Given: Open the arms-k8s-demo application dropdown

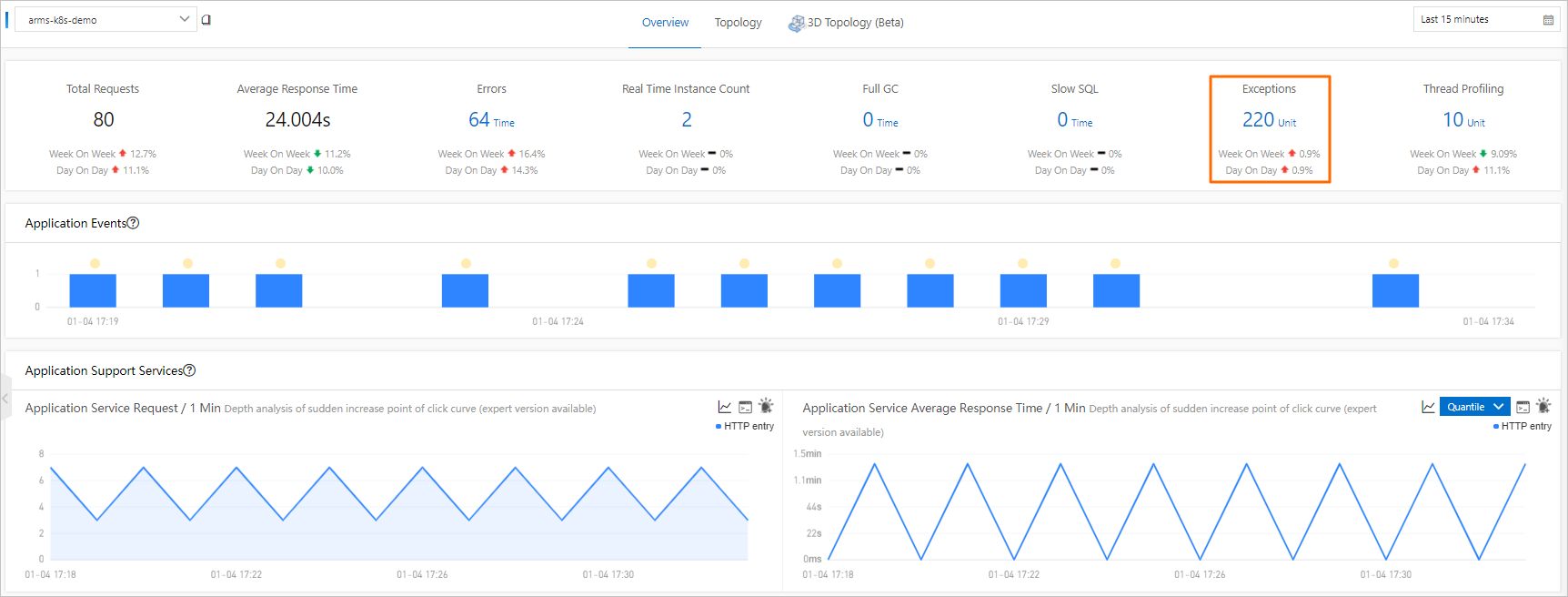Looking at the screenshot, I should tap(106, 19).
